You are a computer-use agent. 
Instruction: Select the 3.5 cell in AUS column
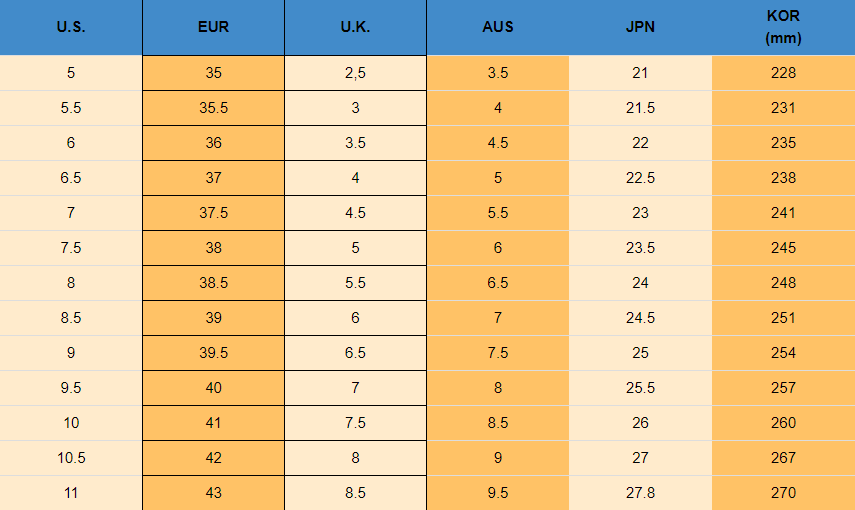pos(498,73)
